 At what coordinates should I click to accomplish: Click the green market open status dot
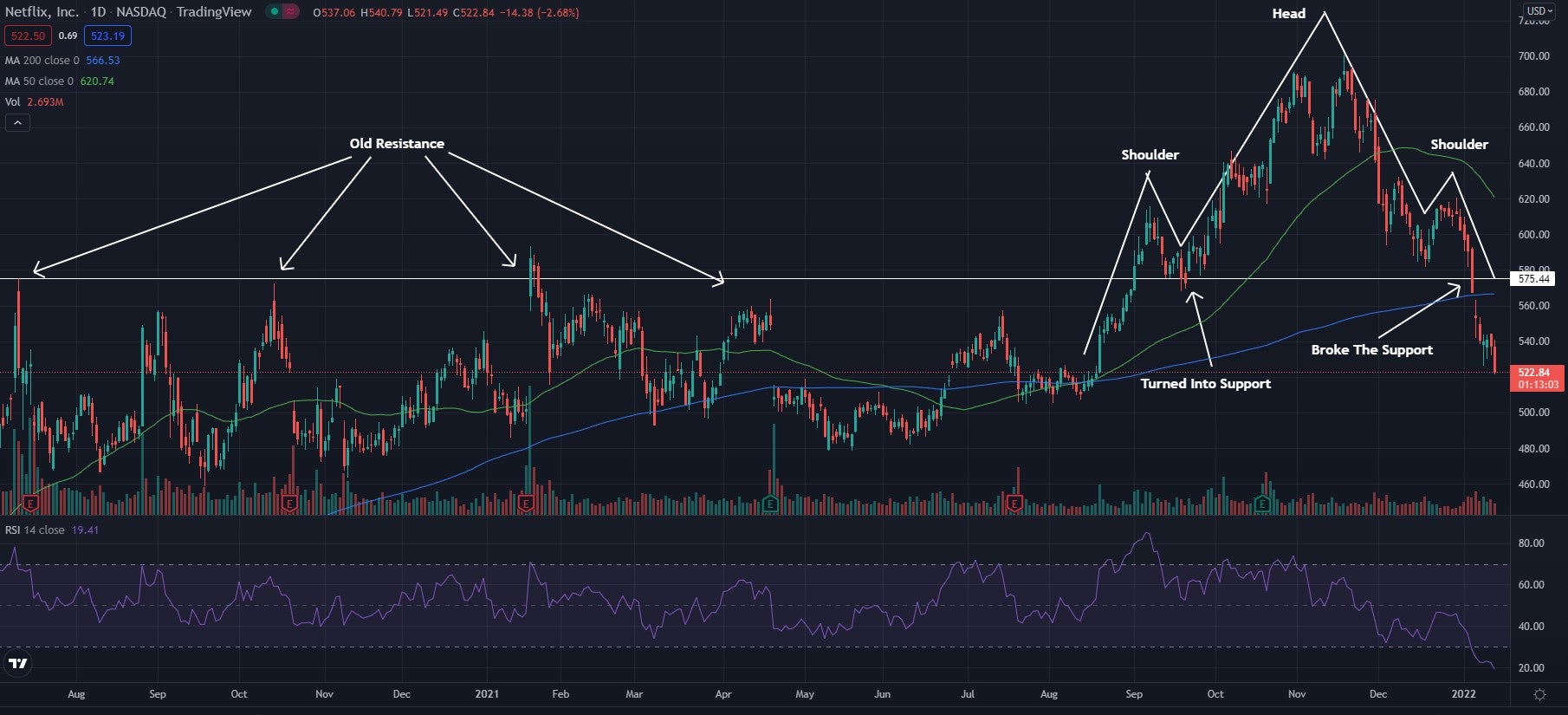[274, 12]
